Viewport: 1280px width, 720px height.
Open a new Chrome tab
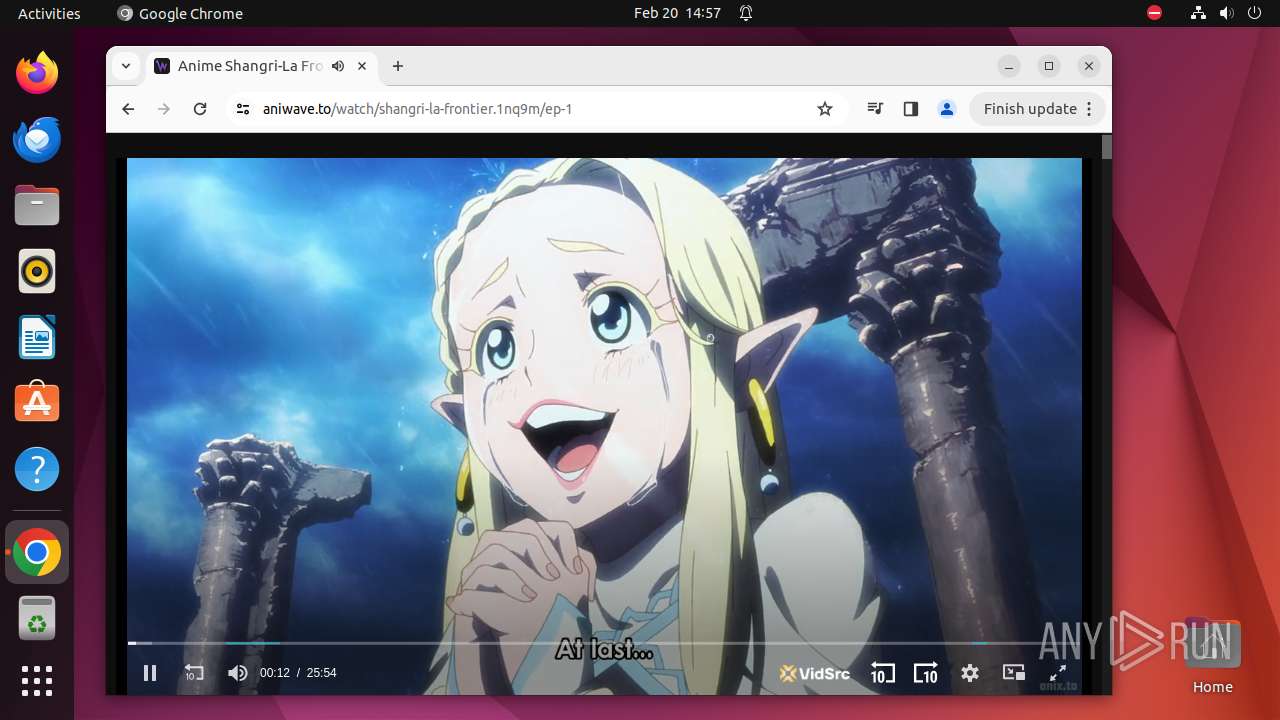pyautogui.click(x=398, y=66)
